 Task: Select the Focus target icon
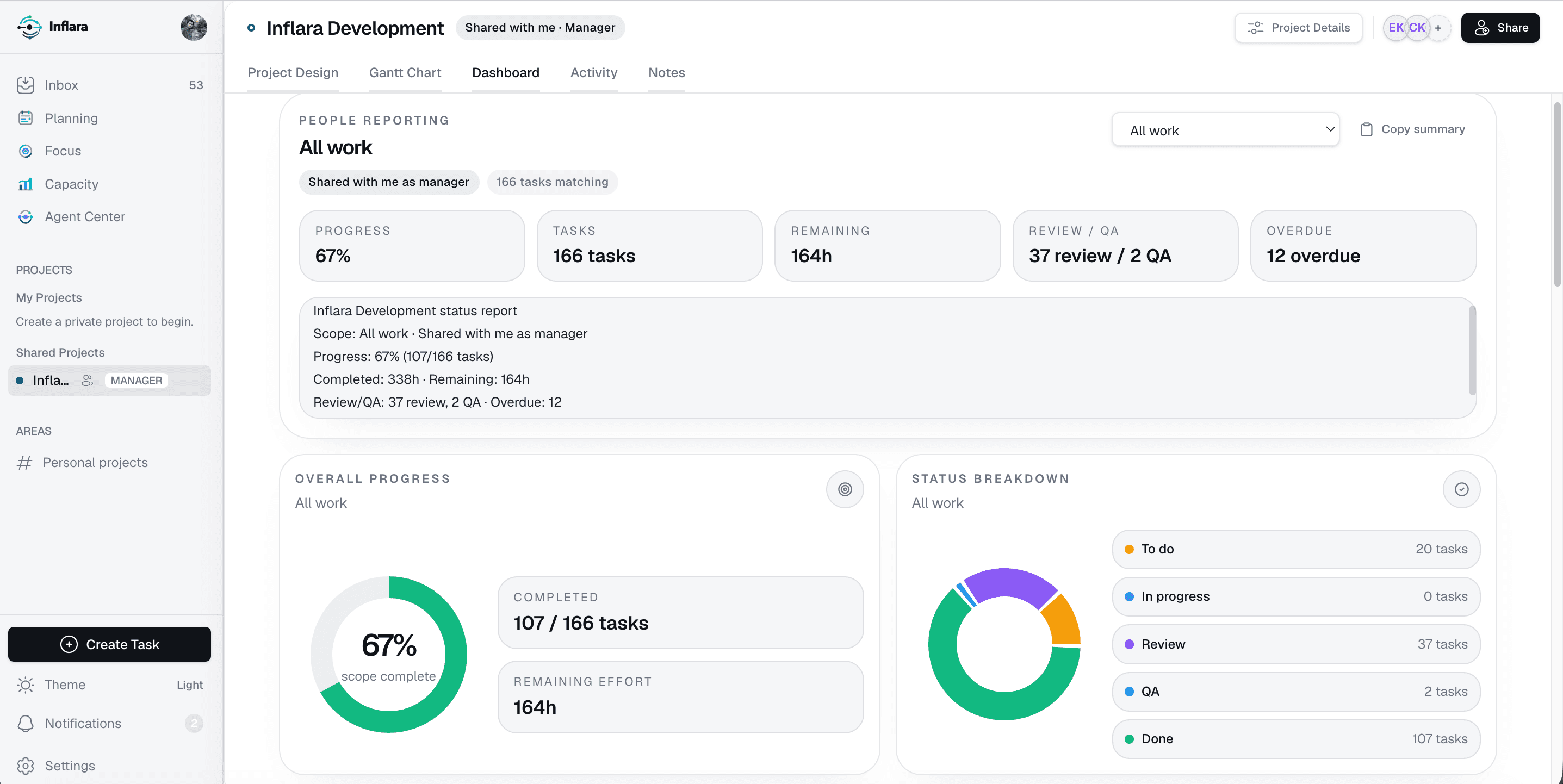(x=26, y=151)
